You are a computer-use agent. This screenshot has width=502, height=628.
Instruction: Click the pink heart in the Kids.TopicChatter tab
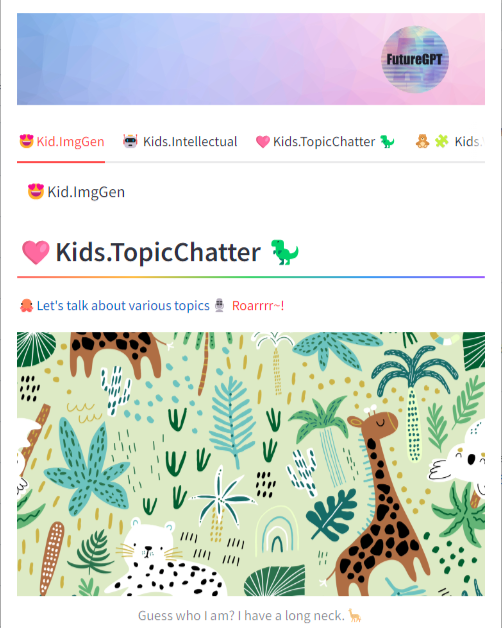(x=263, y=142)
